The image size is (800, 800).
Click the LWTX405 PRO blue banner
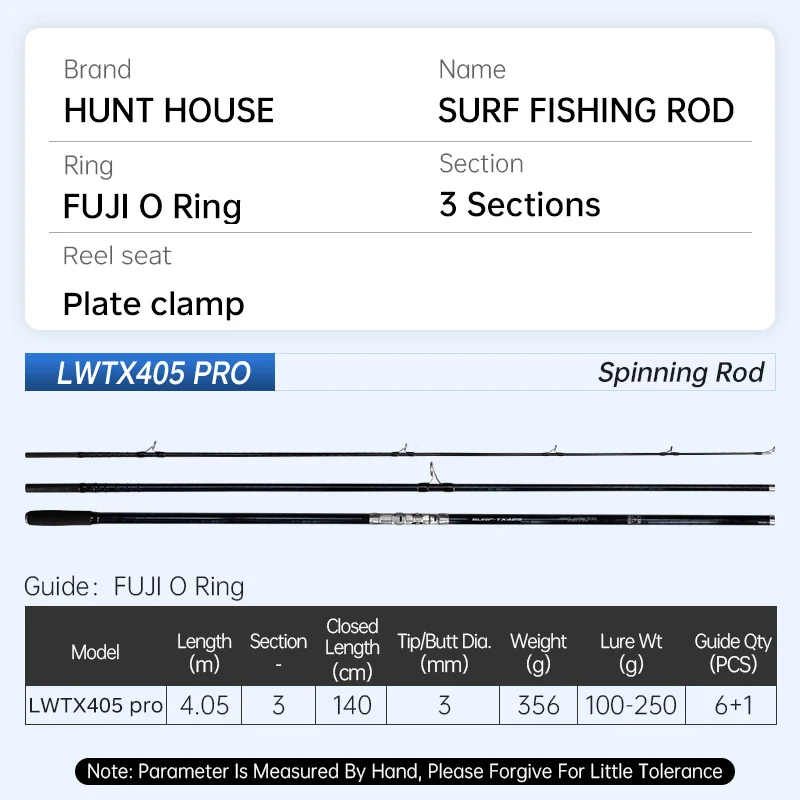coord(150,373)
